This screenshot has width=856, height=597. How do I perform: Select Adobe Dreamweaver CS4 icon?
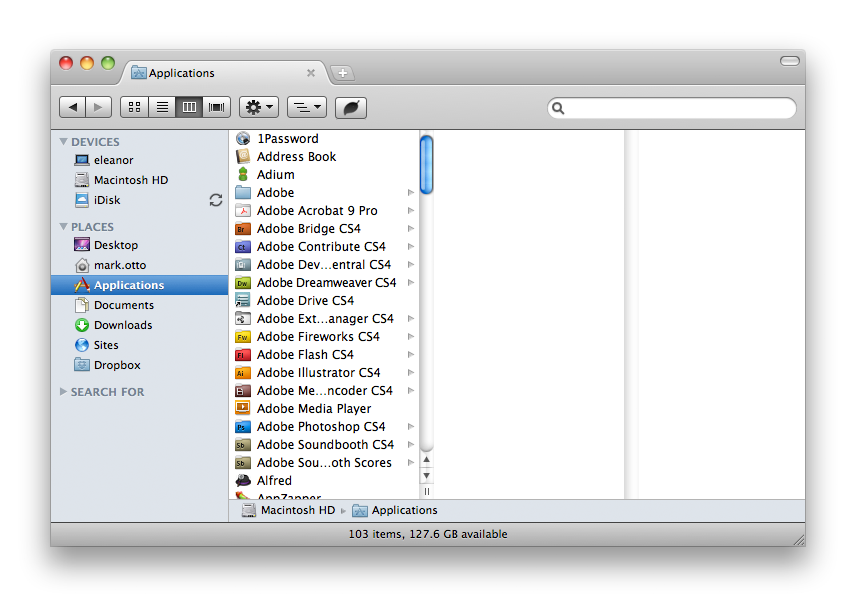(243, 283)
